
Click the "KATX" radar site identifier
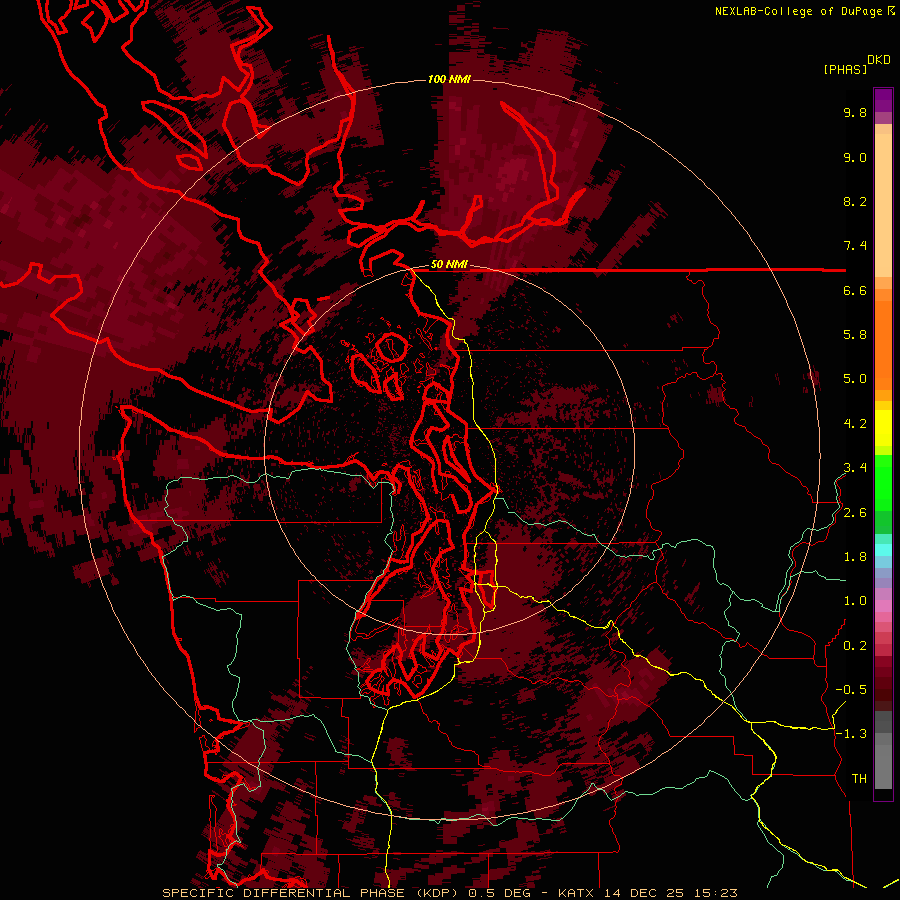577,893
